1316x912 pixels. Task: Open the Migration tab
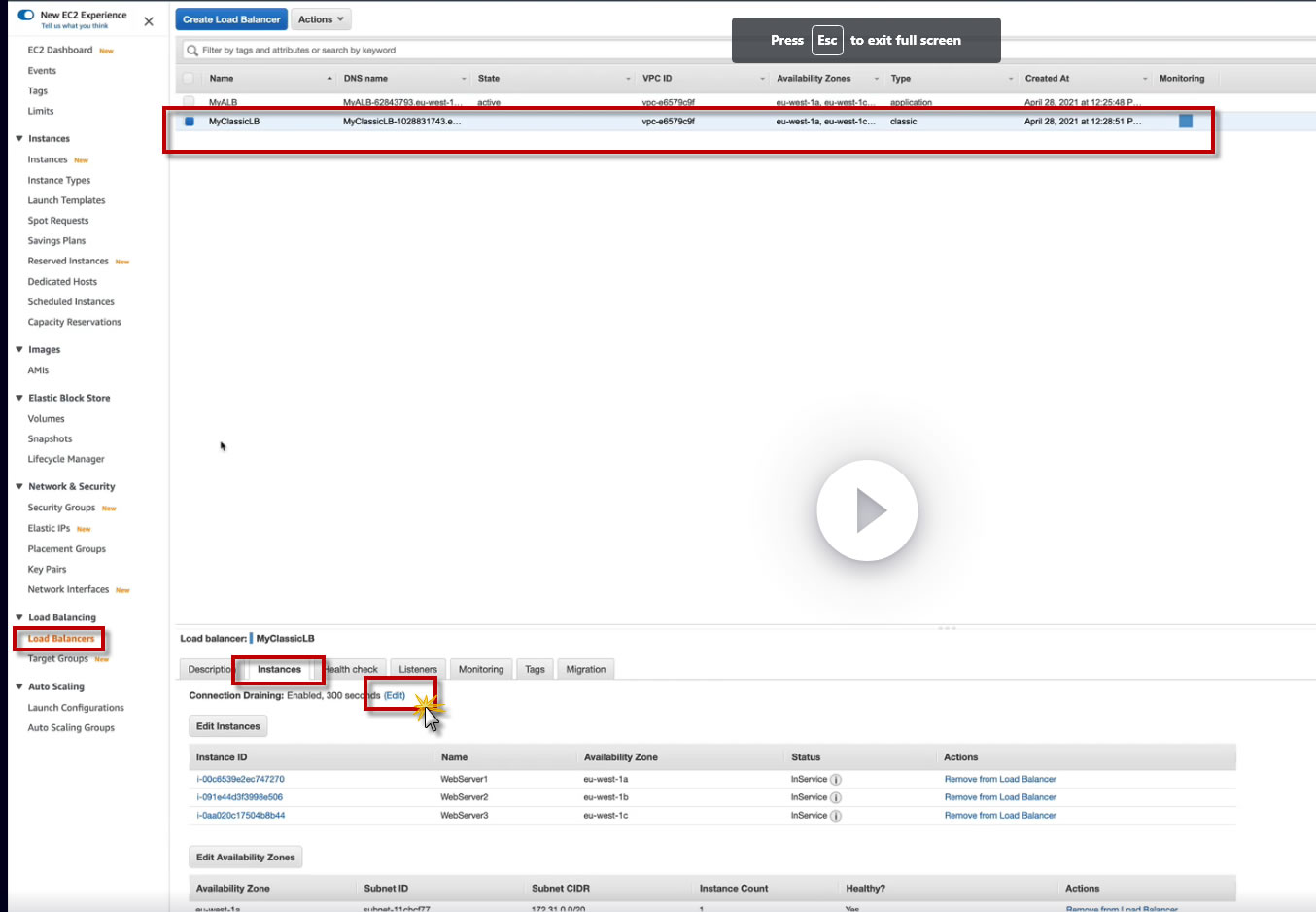pyautogui.click(x=586, y=669)
